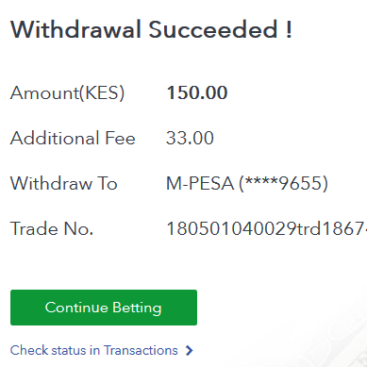
Task: Click the word Succeeded in the title
Action: 213,30
